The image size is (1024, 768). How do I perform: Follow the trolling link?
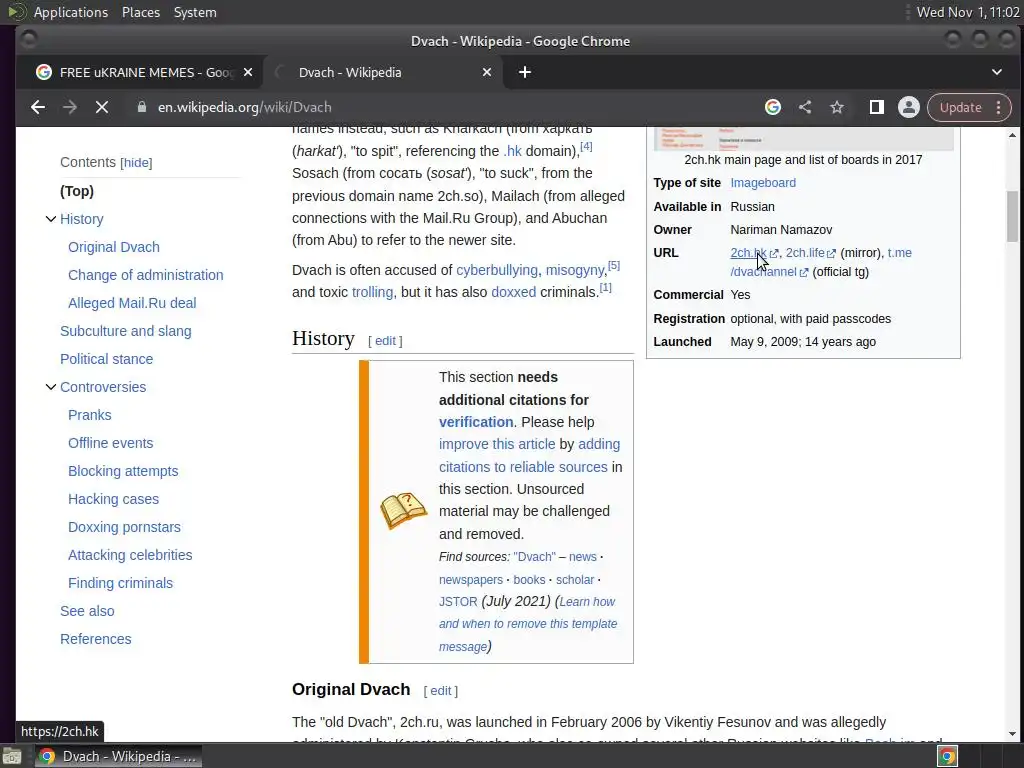click(372, 292)
